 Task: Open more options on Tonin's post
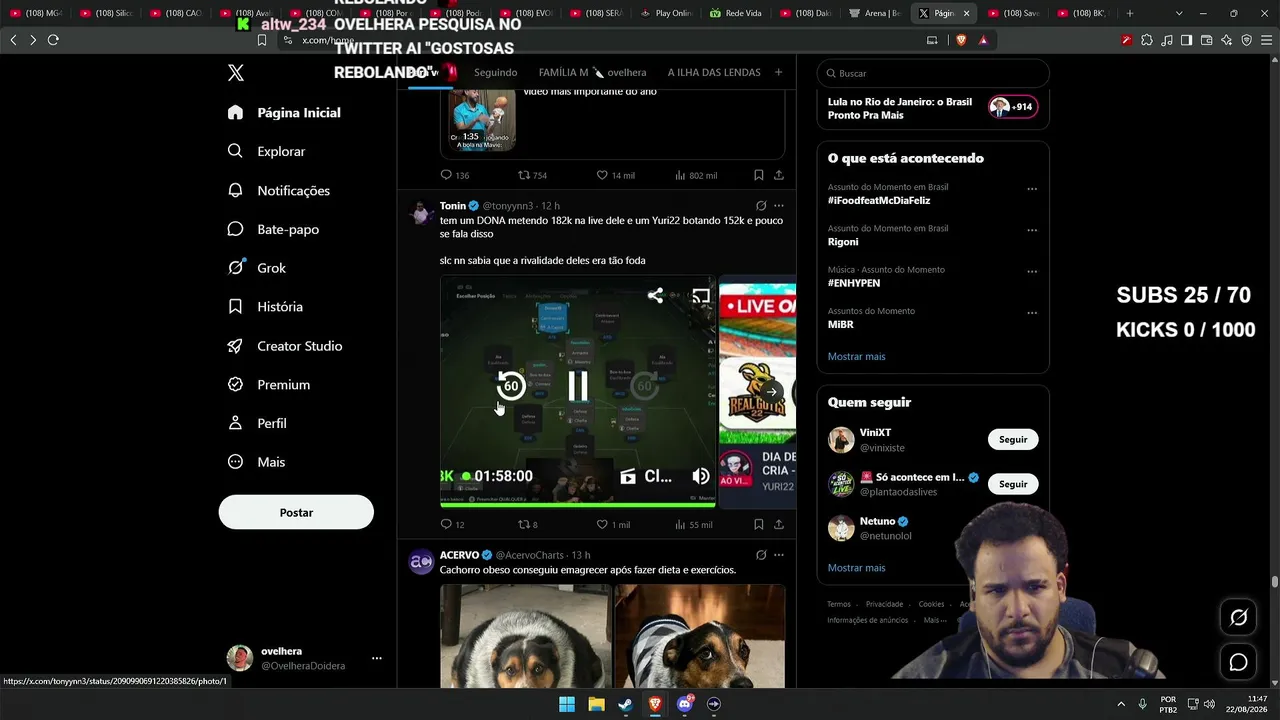[x=779, y=206]
